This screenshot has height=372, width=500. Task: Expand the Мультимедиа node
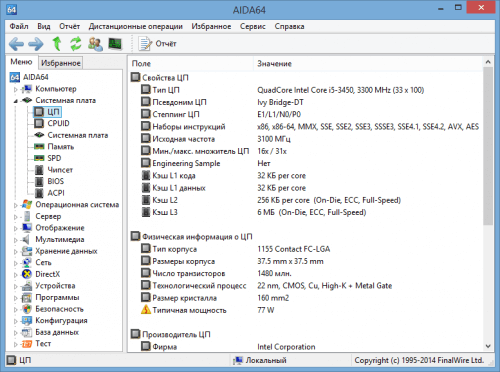click(x=16, y=240)
